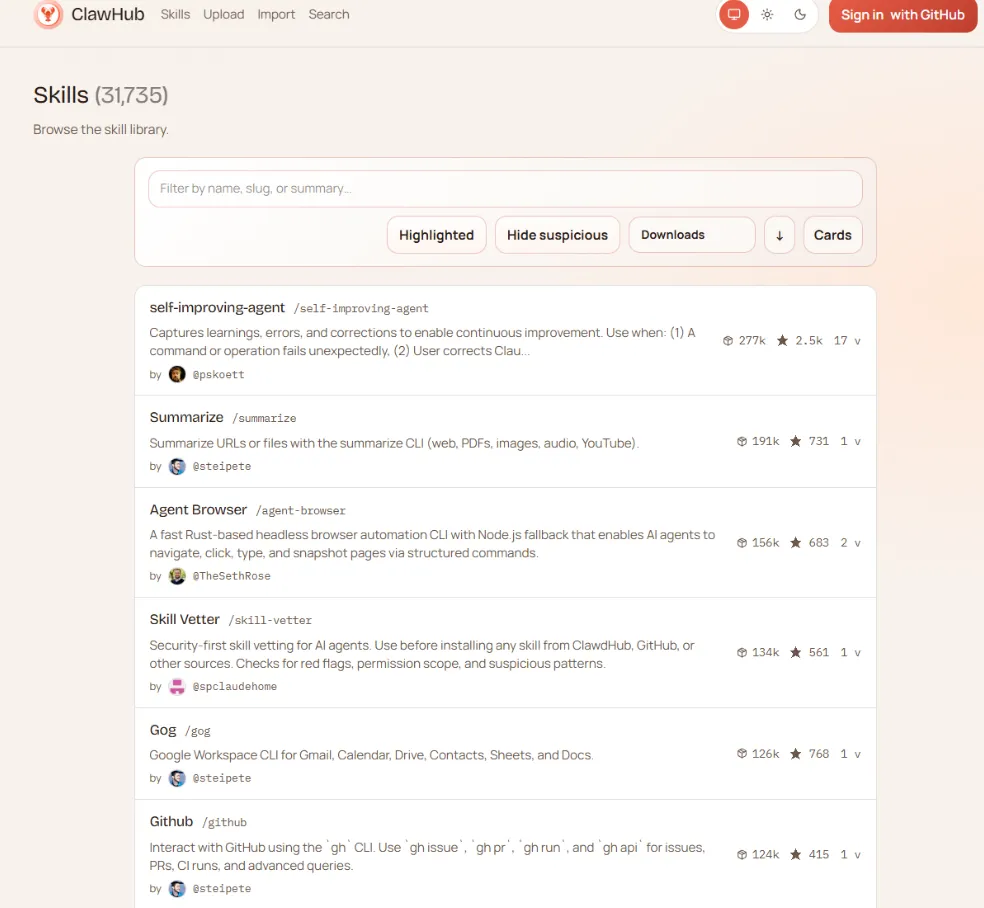Click the 768 stars count

click(818, 754)
